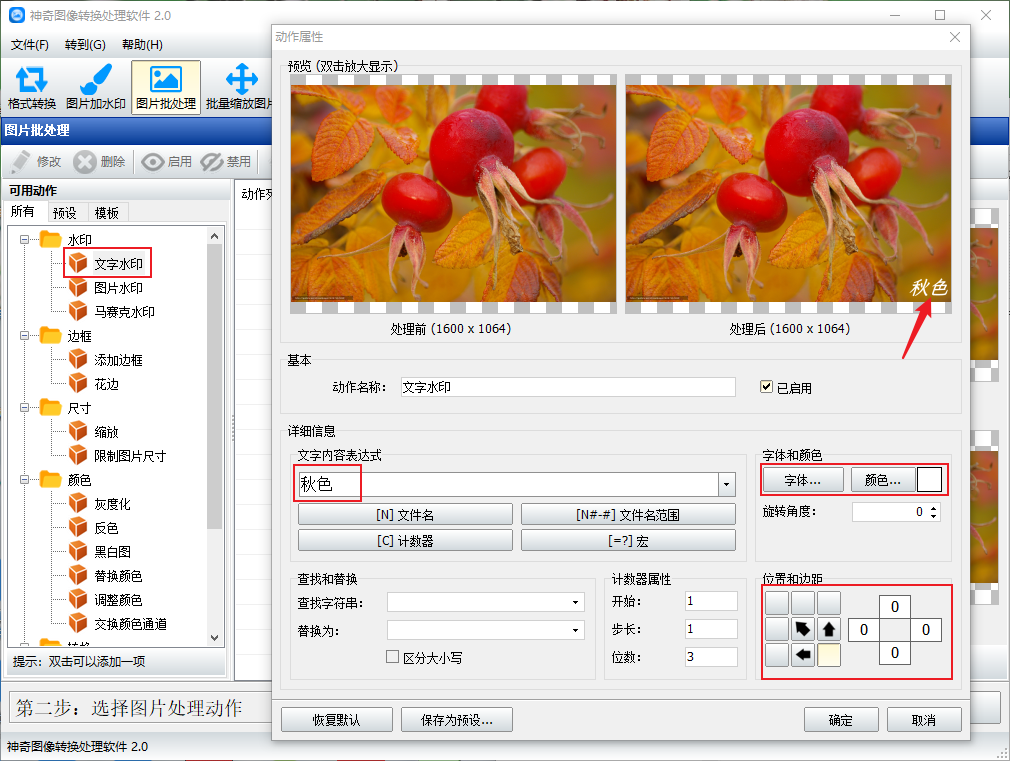Select the 图片加水印 watermark brush tool
This screenshot has height=761, width=1010.
(95, 87)
